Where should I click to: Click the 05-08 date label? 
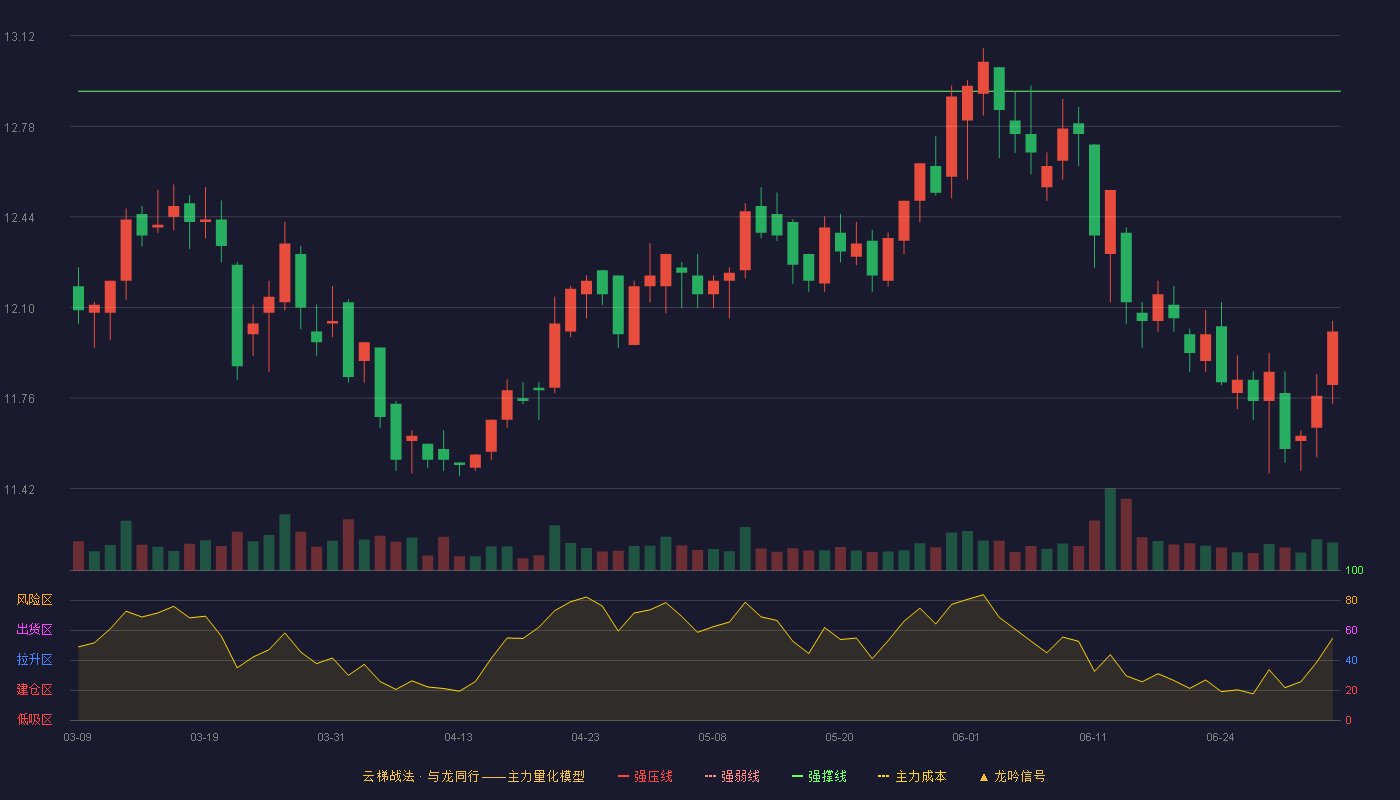712,737
